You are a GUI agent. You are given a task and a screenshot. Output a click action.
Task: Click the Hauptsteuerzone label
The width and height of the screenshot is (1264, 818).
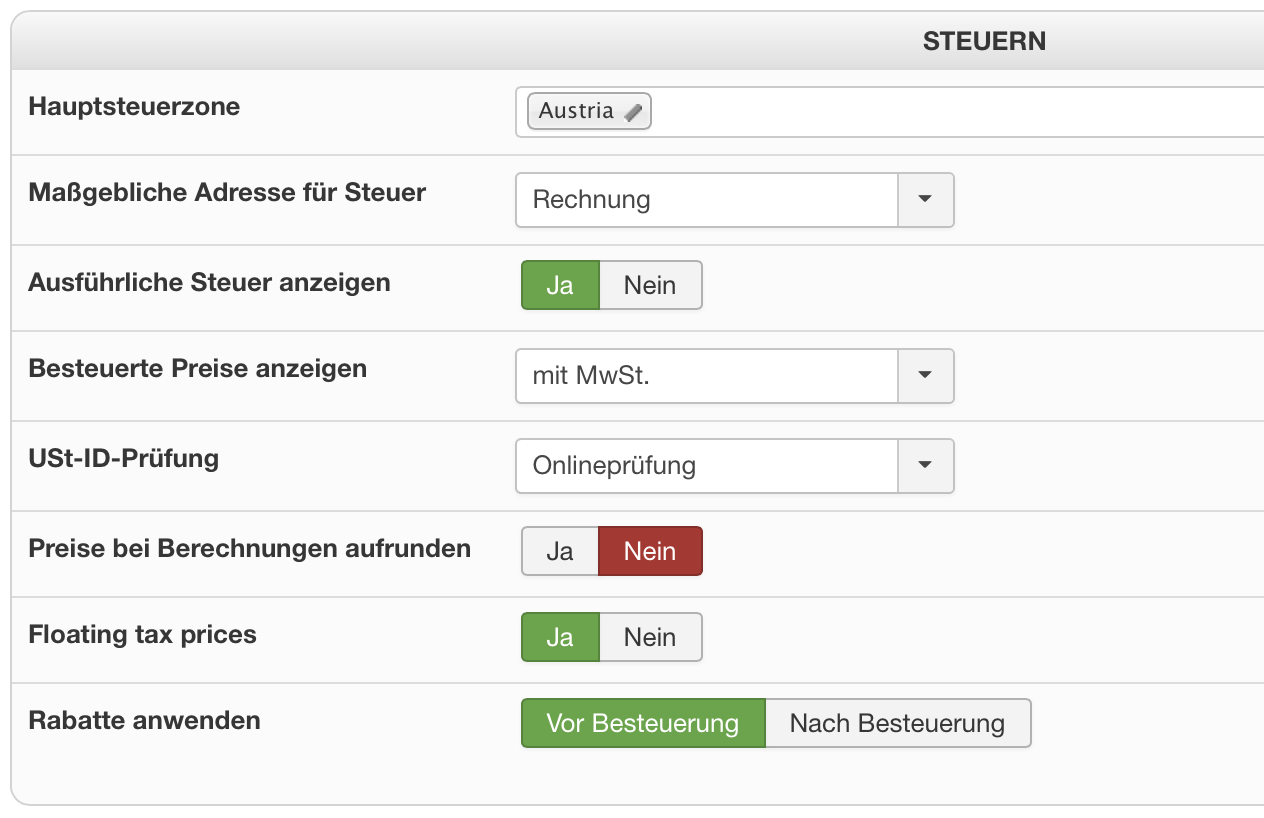(x=134, y=106)
